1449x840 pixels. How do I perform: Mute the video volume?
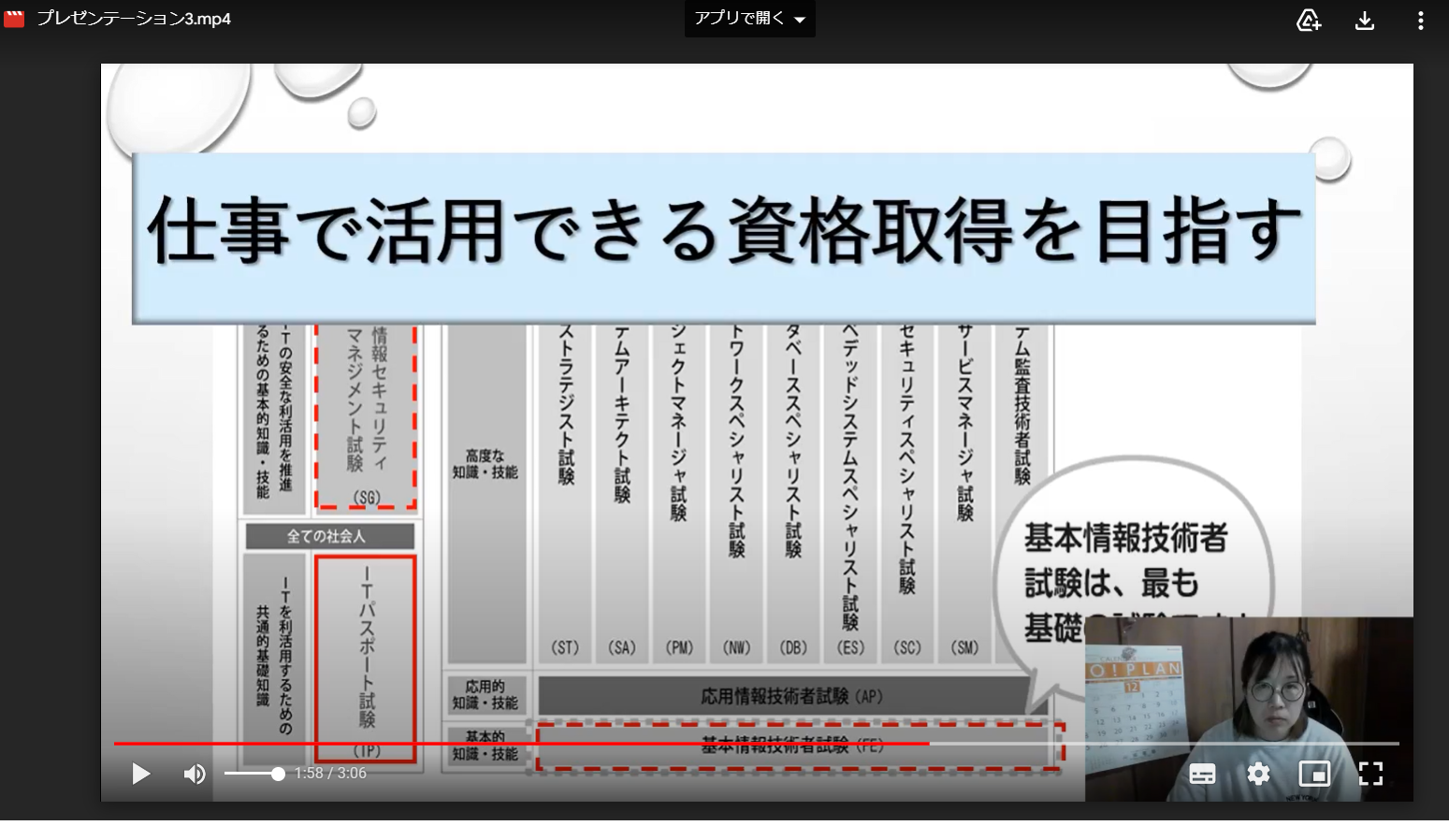click(x=195, y=774)
